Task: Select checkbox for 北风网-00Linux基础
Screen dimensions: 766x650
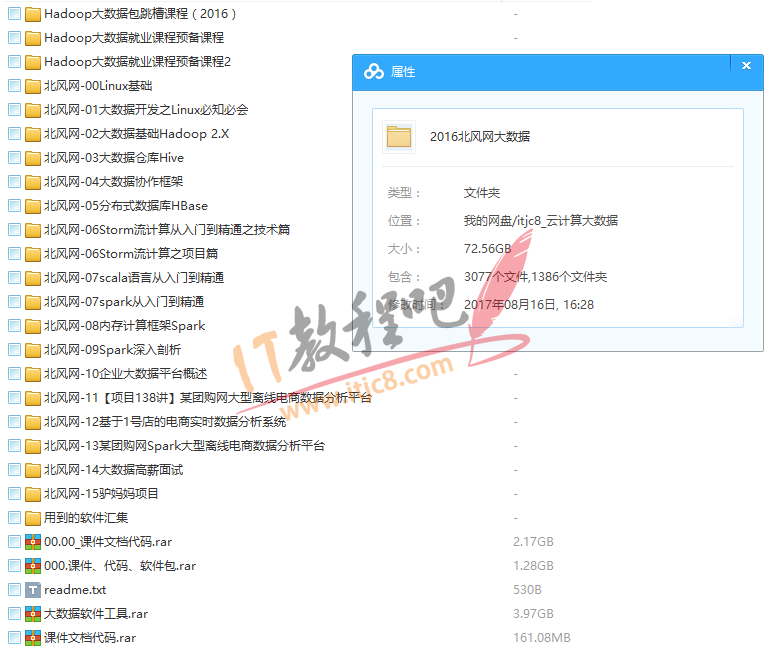Action: tap(15, 85)
